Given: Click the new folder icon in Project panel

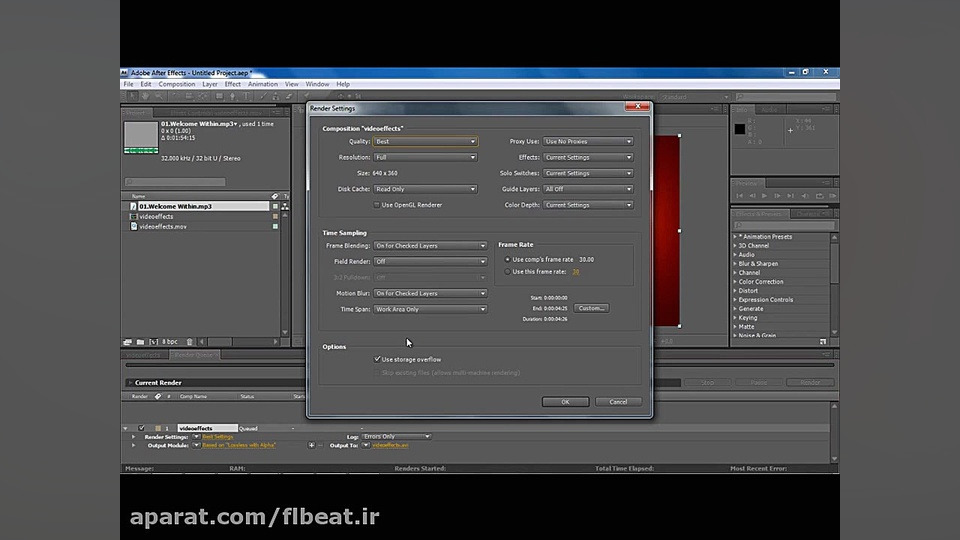Looking at the screenshot, I should tap(141, 342).
